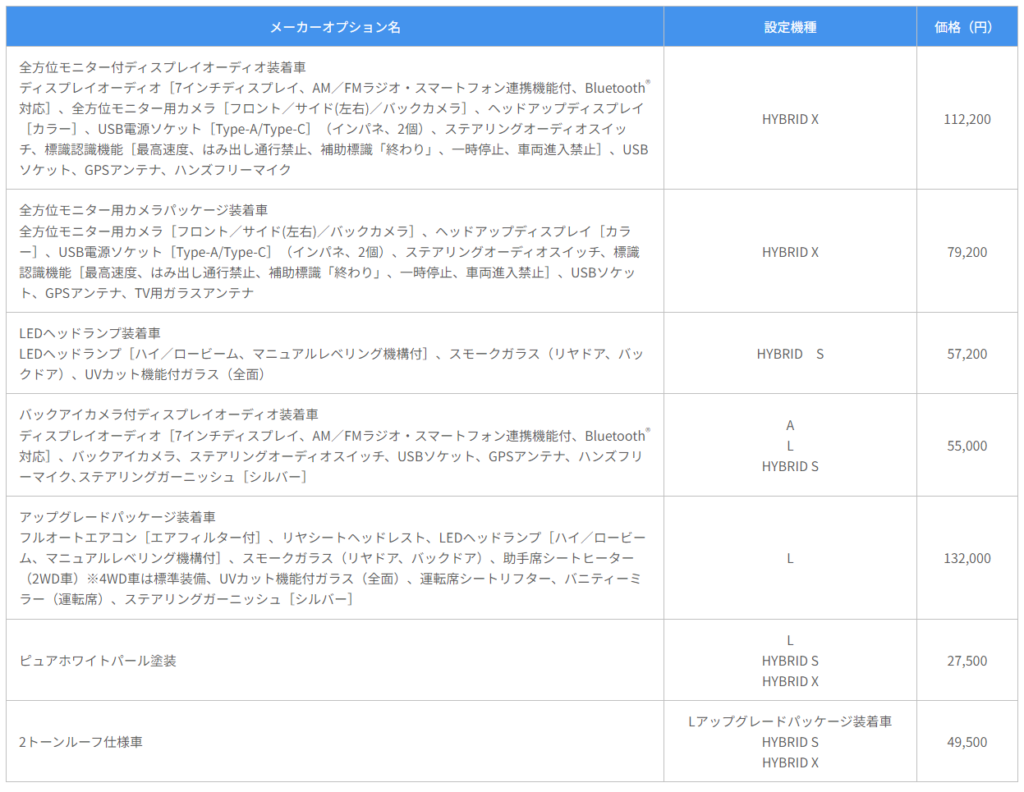Select the 112,200 price cell

pyautogui.click(x=966, y=119)
